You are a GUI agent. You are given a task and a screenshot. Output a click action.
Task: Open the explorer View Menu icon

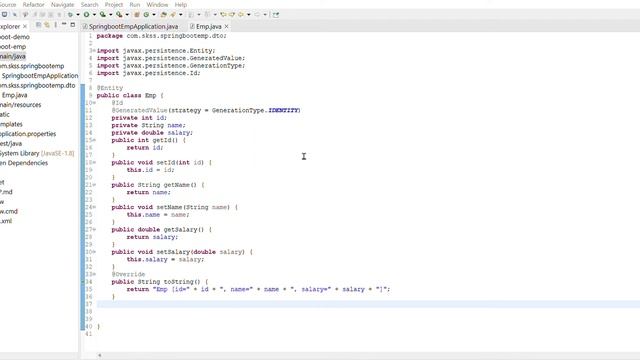(x=56, y=25)
